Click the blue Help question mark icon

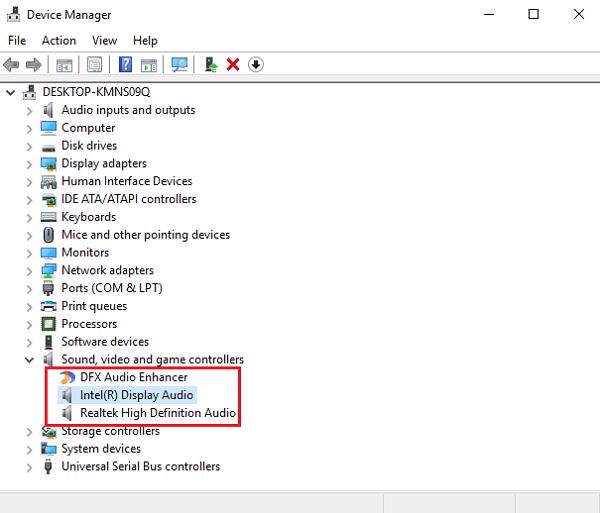tap(126, 64)
